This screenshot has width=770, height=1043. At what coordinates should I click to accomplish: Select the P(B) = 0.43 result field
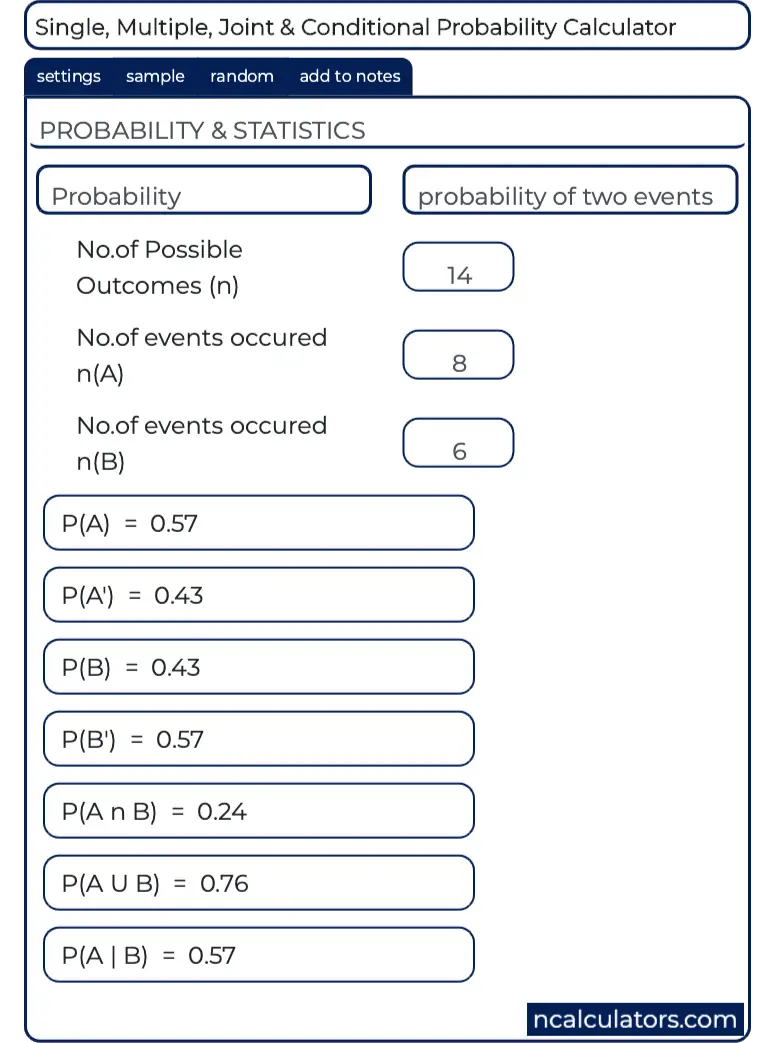coord(258,666)
